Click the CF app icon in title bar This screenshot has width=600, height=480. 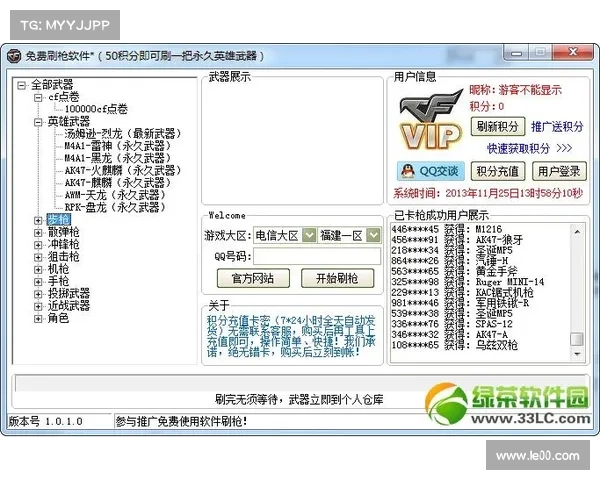coord(14,56)
